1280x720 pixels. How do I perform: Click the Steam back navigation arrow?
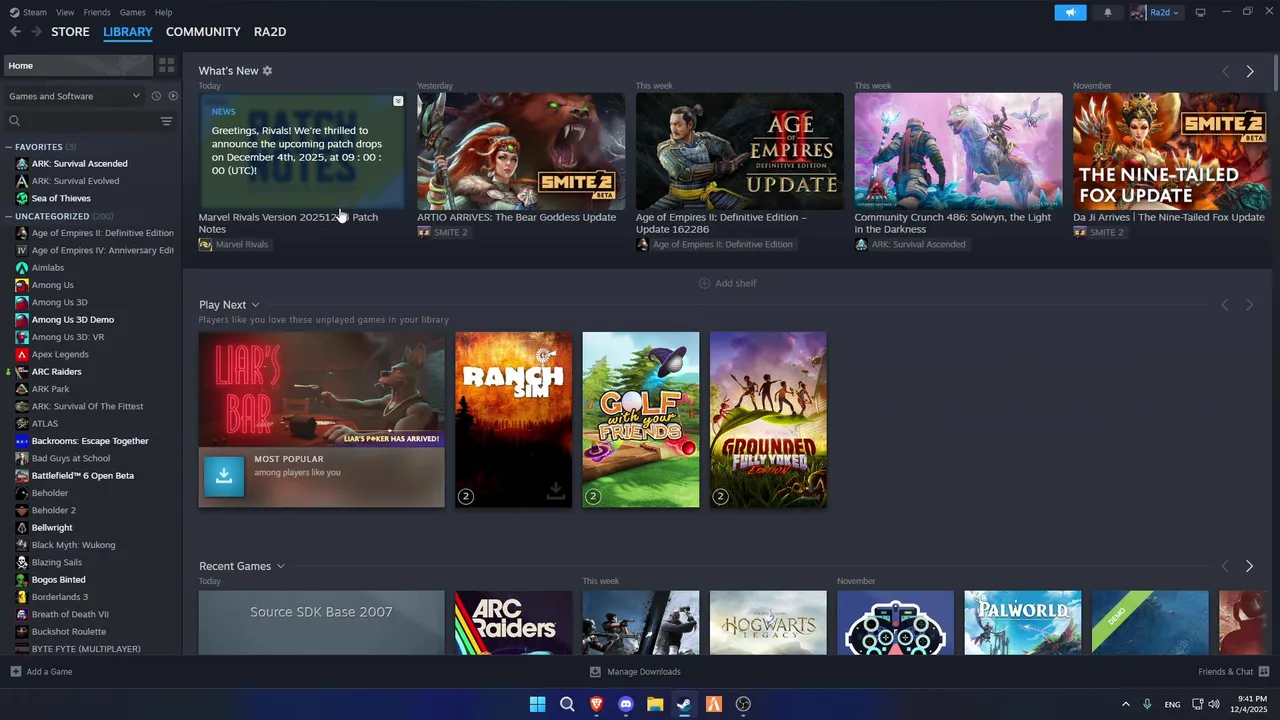coord(15,32)
